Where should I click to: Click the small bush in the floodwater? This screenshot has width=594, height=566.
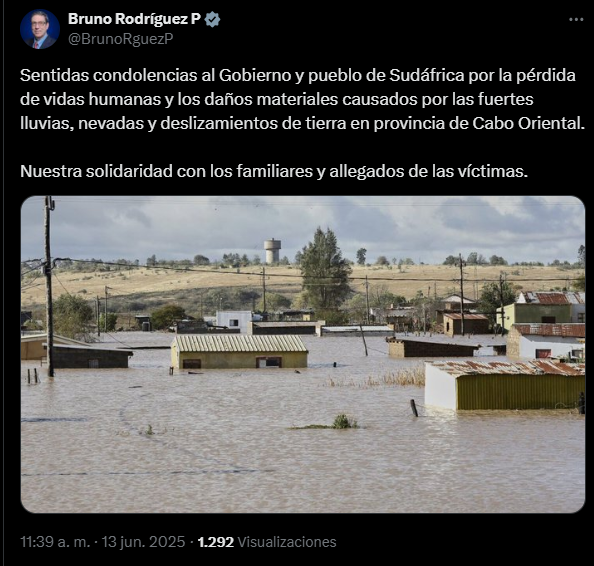click(x=344, y=421)
